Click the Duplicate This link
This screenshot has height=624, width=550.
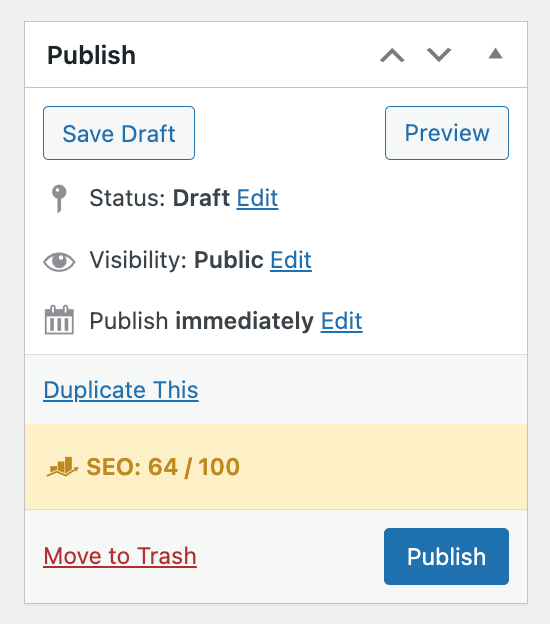pos(121,390)
